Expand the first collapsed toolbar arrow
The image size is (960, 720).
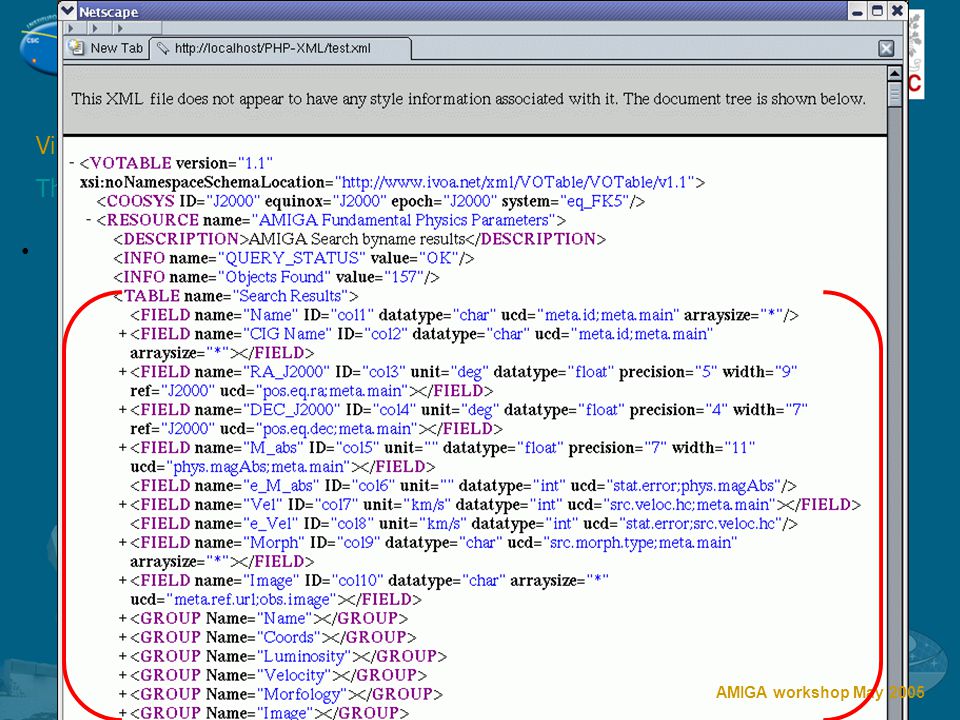point(71,28)
